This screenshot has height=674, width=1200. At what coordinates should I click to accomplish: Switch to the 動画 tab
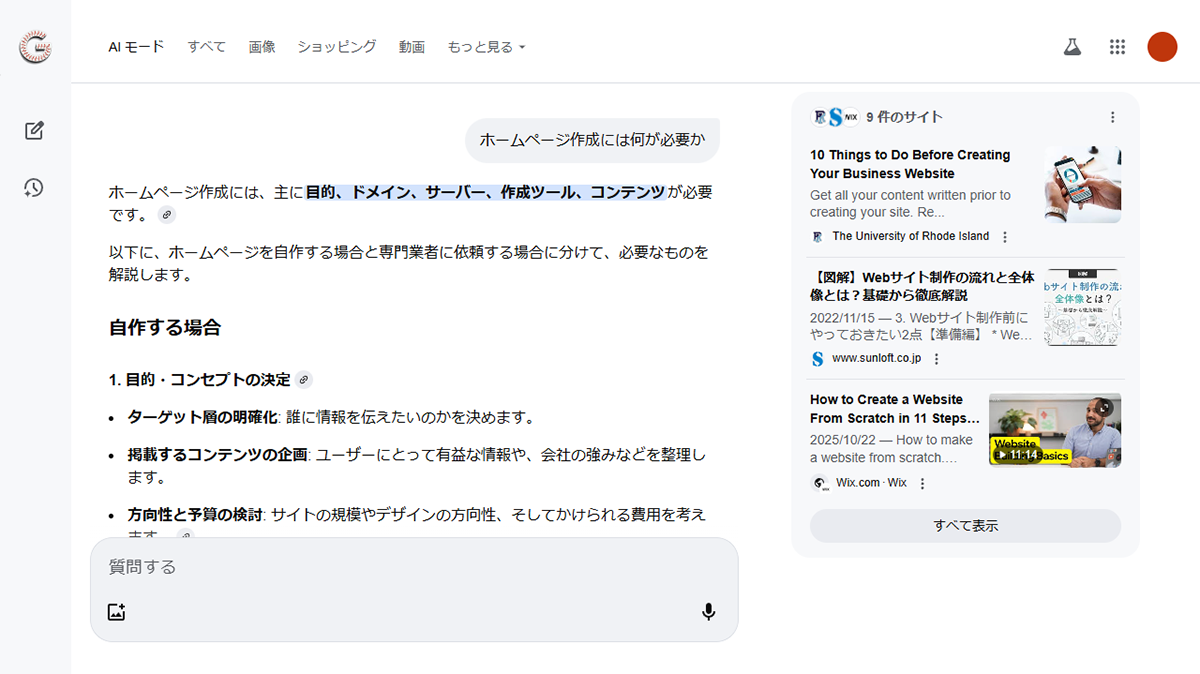coord(412,46)
